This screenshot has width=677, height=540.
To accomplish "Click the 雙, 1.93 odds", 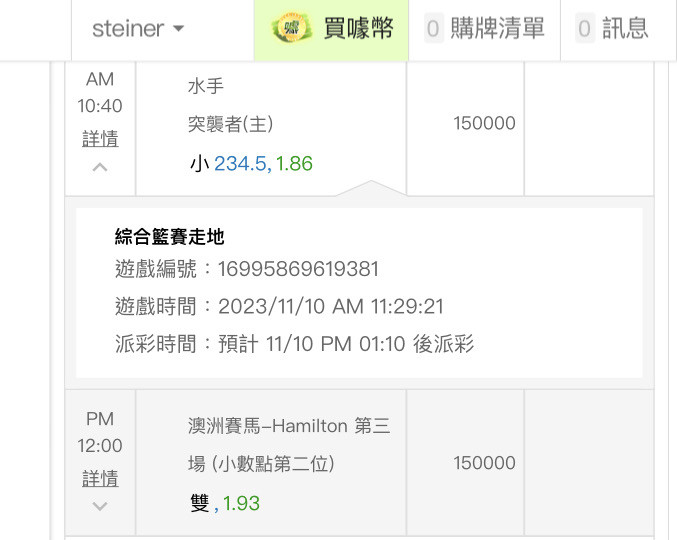I will coord(225,503).
